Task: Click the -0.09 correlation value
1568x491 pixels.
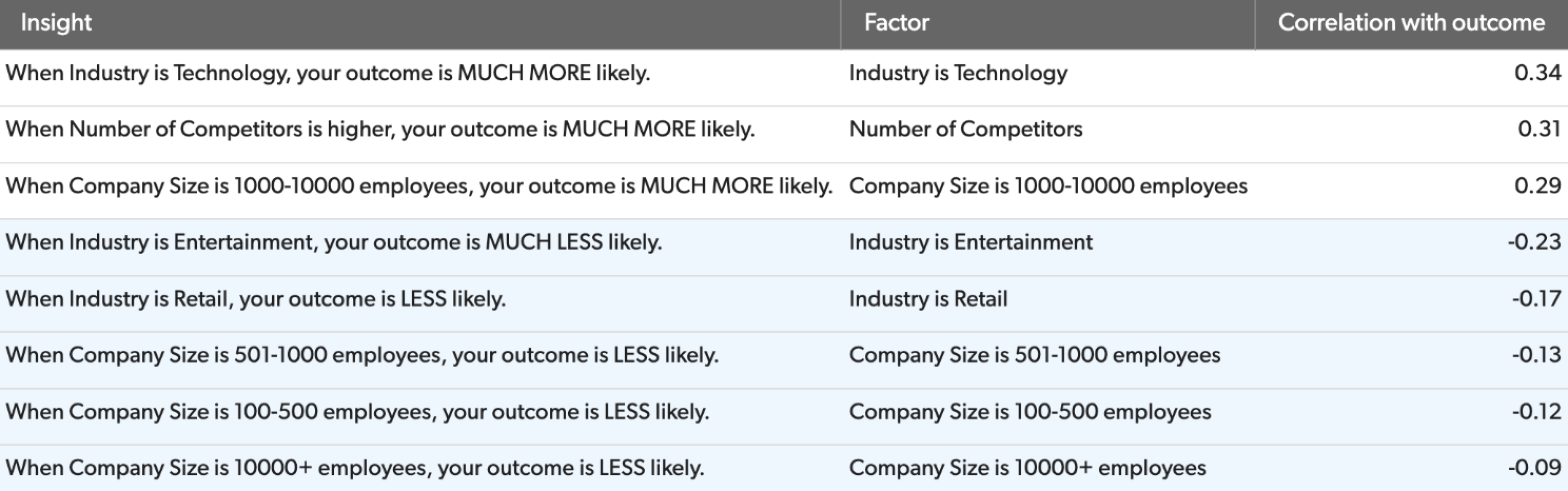Action: (1535, 468)
